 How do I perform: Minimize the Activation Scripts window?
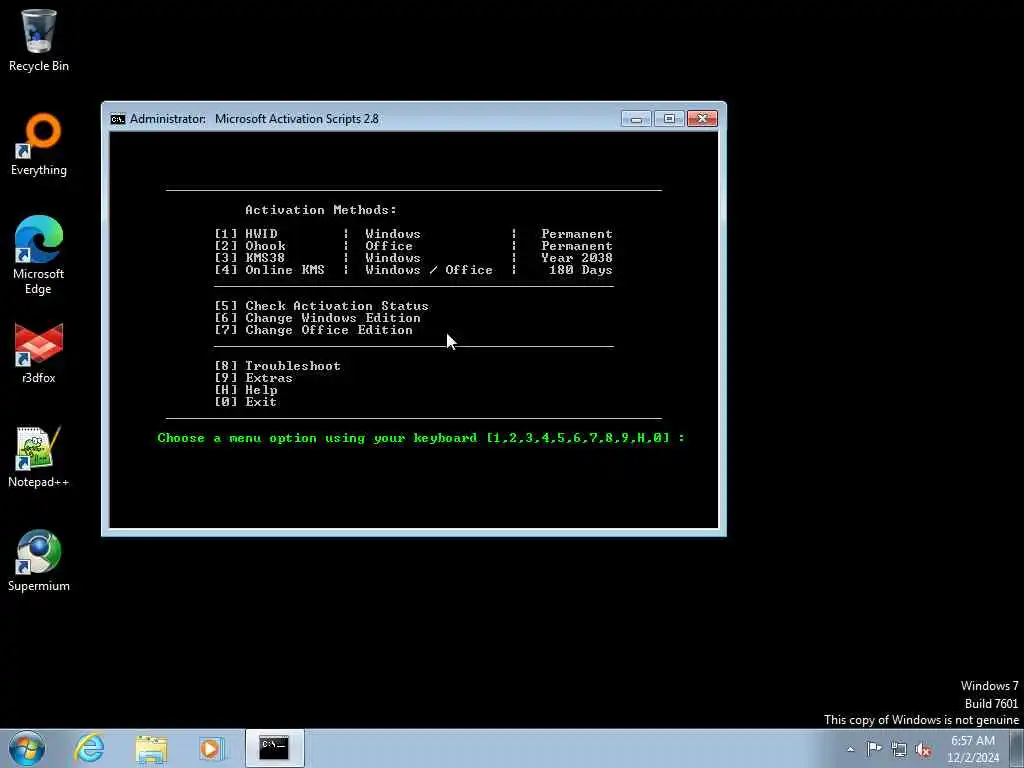click(636, 119)
